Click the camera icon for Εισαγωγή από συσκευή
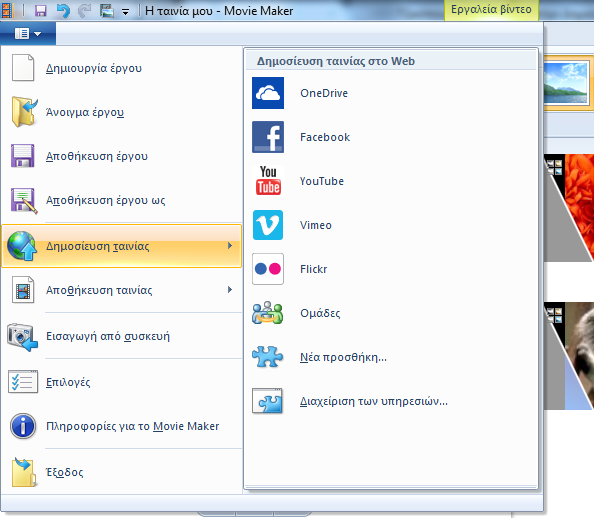Screen dimensions: 594x518 tap(22, 337)
